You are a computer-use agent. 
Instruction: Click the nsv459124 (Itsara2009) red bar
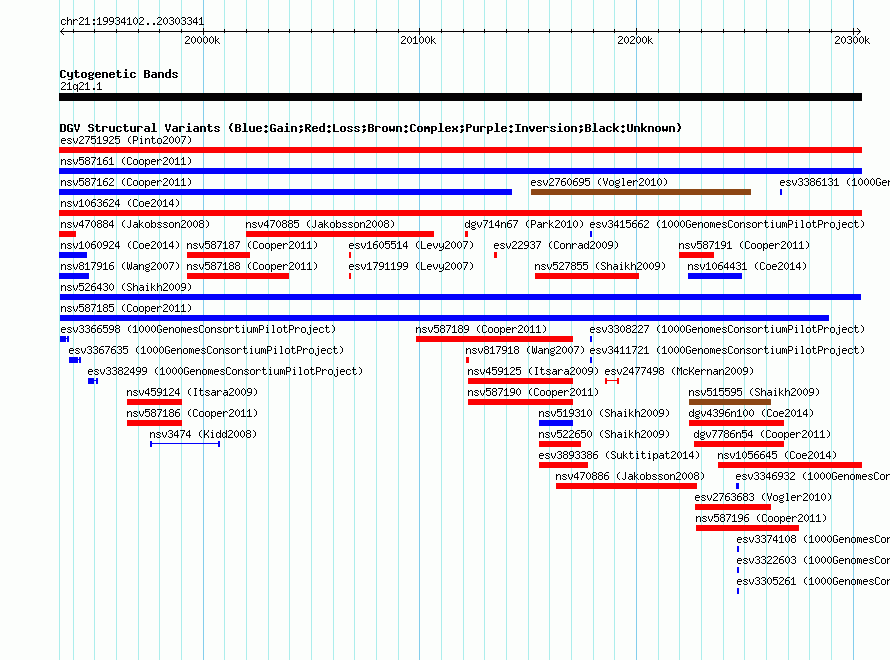pos(154,402)
